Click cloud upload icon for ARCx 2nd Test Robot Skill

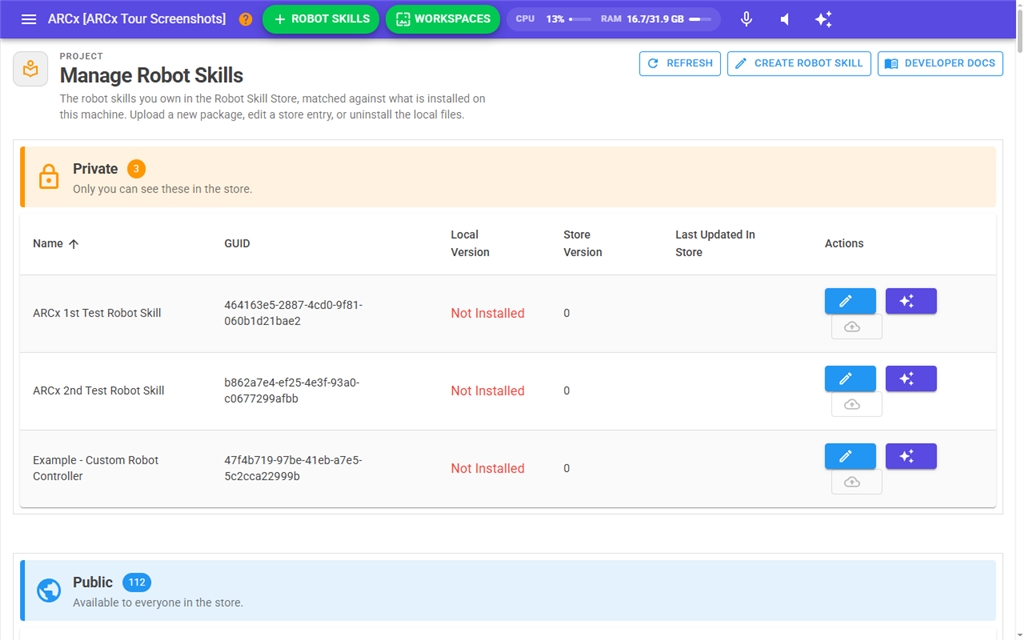[x=856, y=404]
